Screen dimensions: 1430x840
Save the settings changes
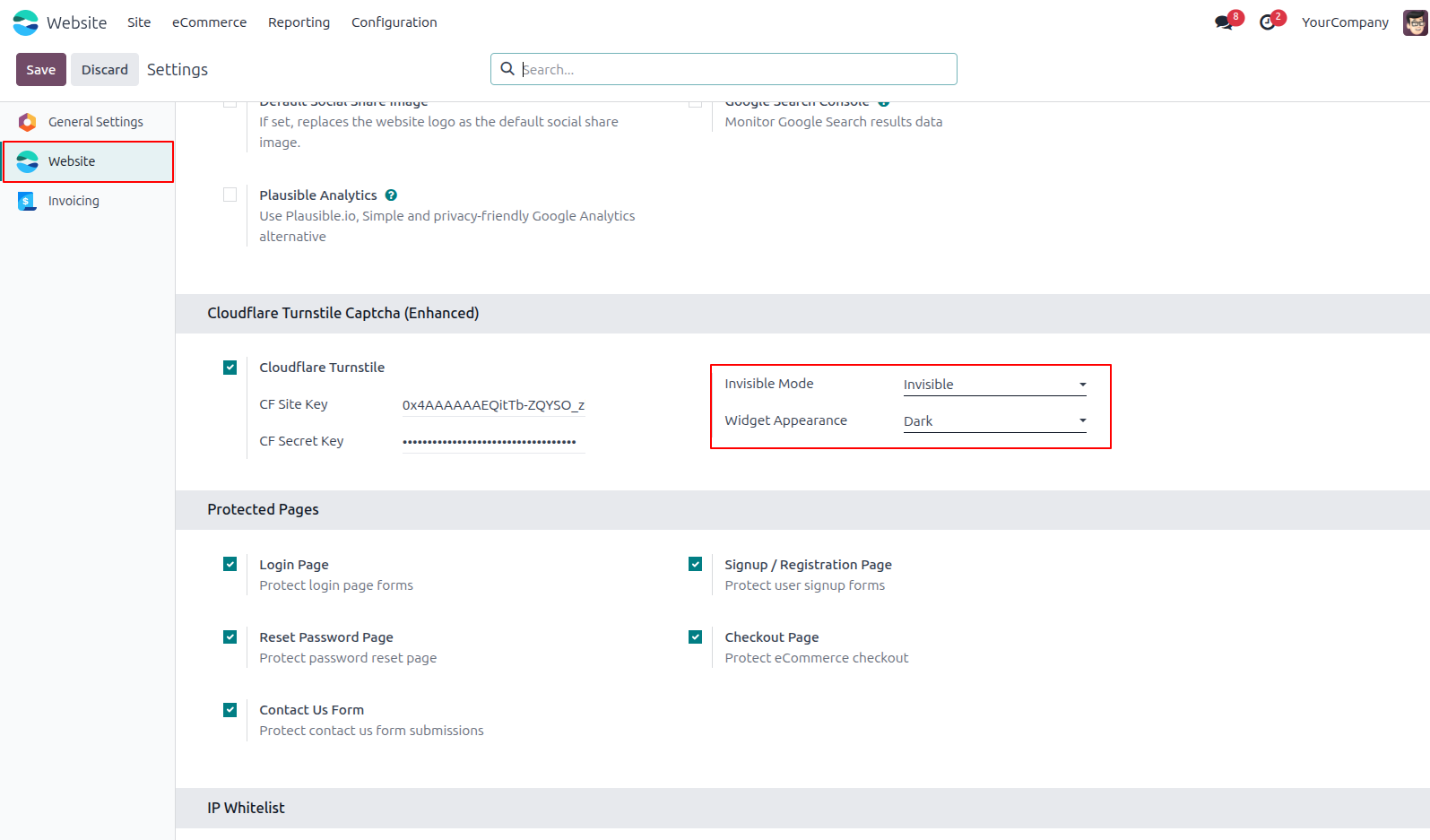(x=41, y=70)
